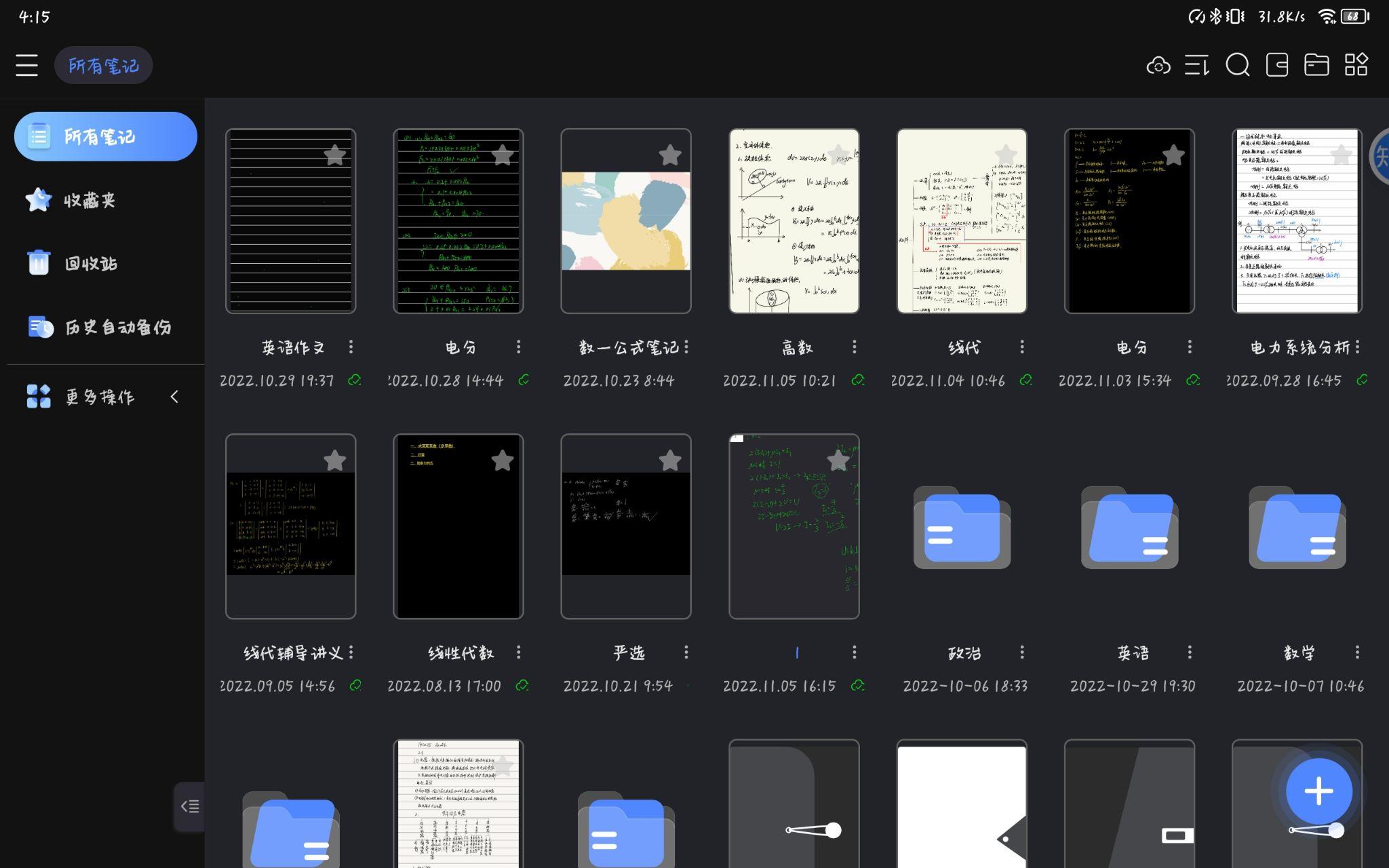Open three-dot menu for 政治 folder
Image resolution: width=1389 pixels, height=868 pixels.
pyautogui.click(x=1022, y=652)
